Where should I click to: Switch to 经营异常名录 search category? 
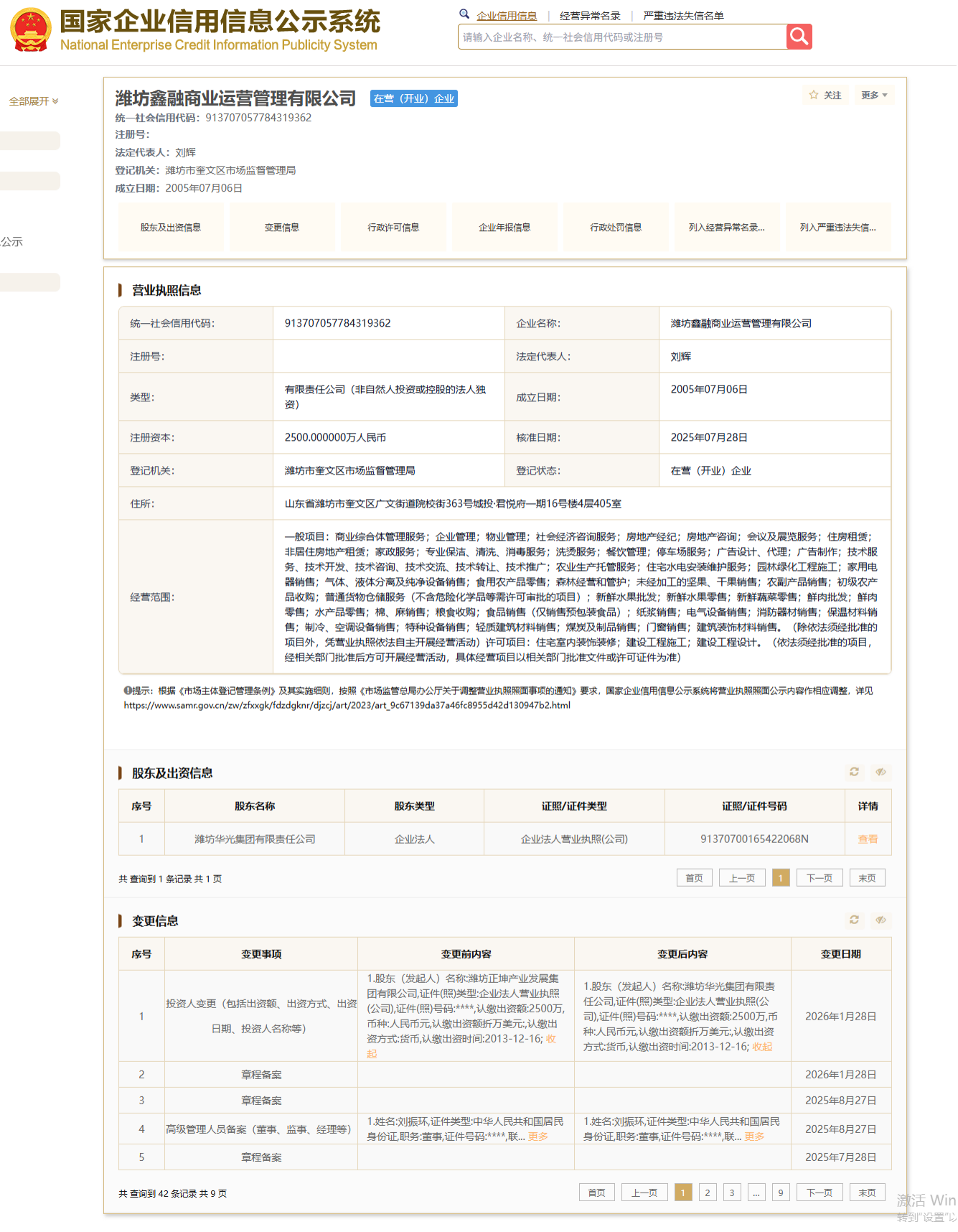tap(590, 16)
